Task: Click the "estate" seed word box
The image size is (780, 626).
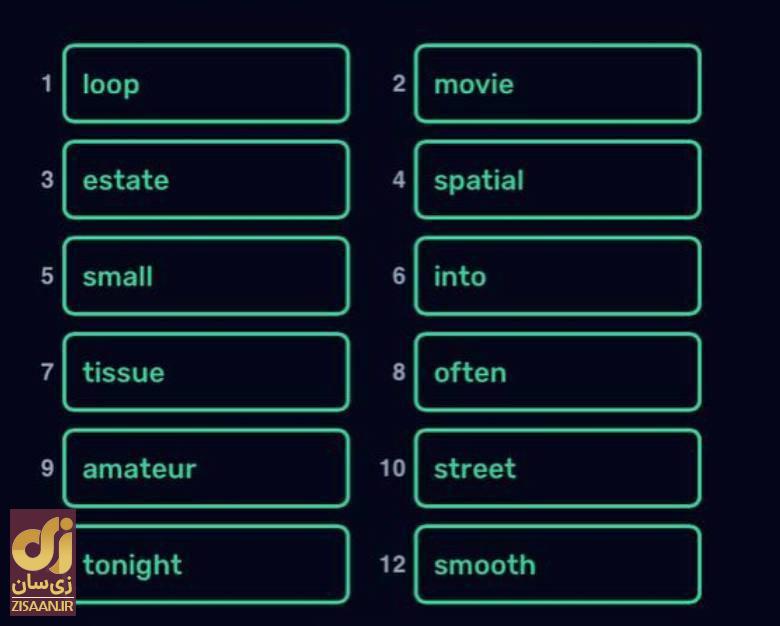Action: pos(206,180)
